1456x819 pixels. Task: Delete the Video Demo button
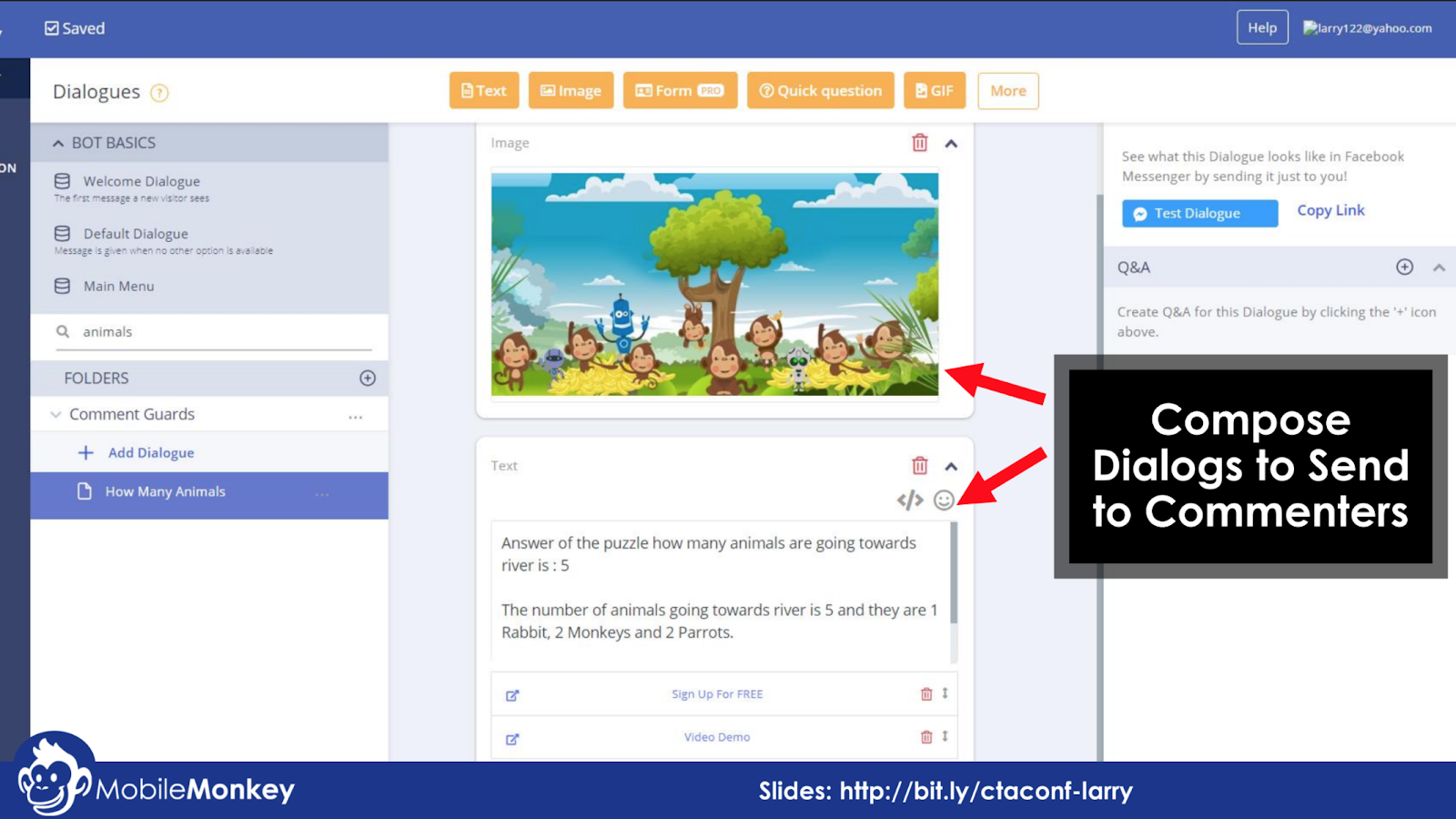(x=926, y=737)
